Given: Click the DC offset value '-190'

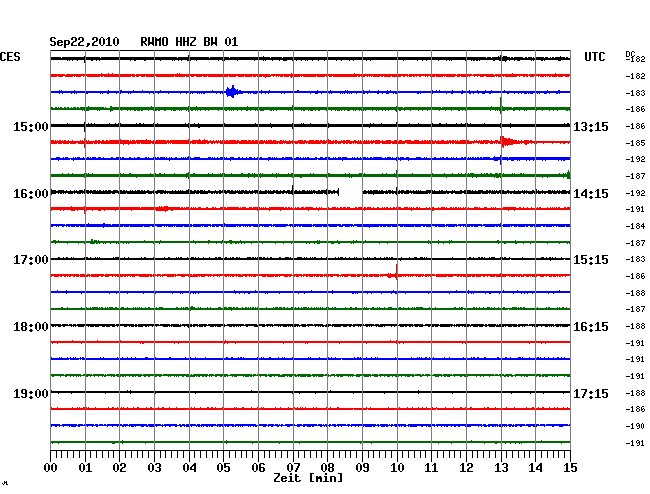Looking at the screenshot, I should click(635, 426).
